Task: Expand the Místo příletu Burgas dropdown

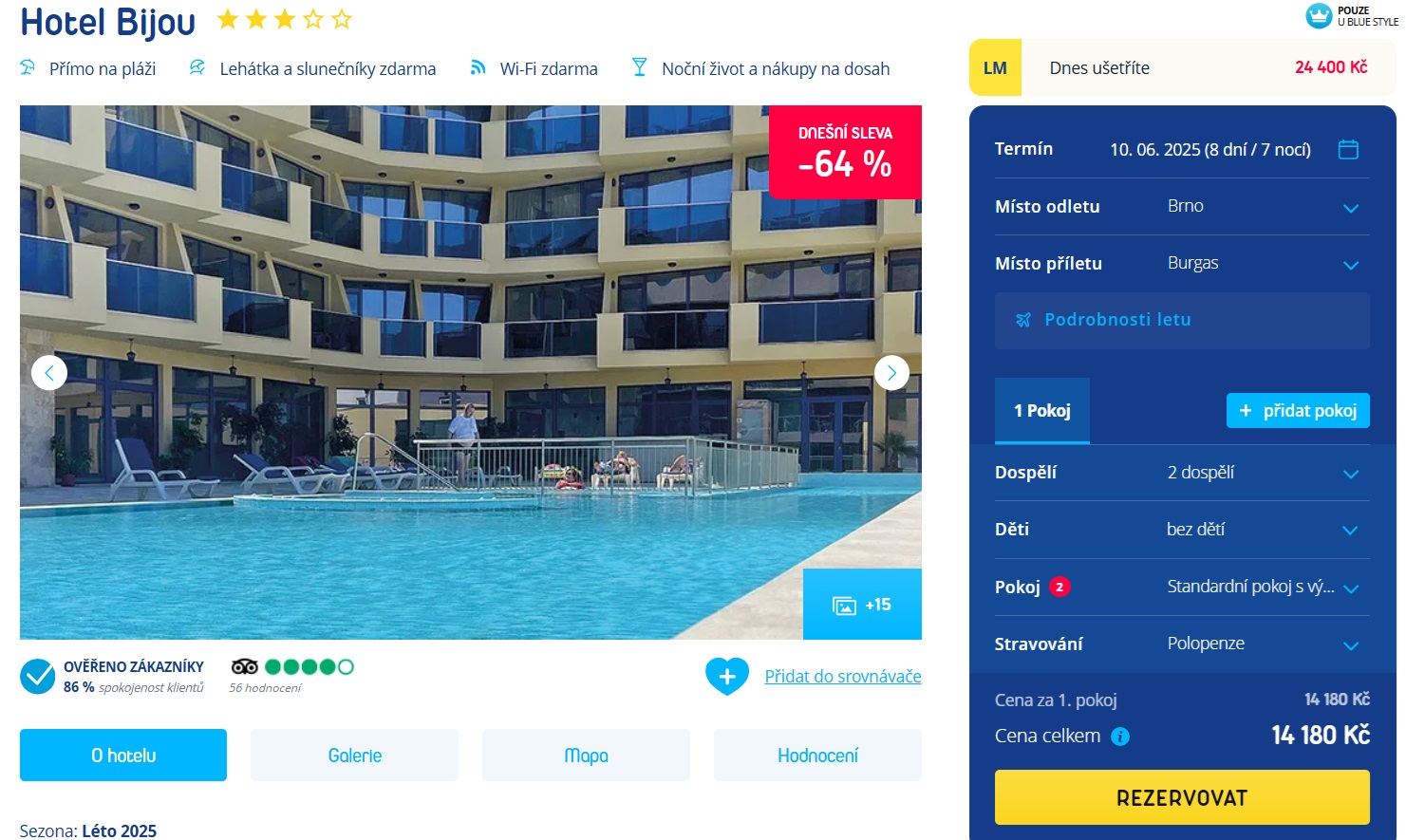Action: pyautogui.click(x=1182, y=264)
